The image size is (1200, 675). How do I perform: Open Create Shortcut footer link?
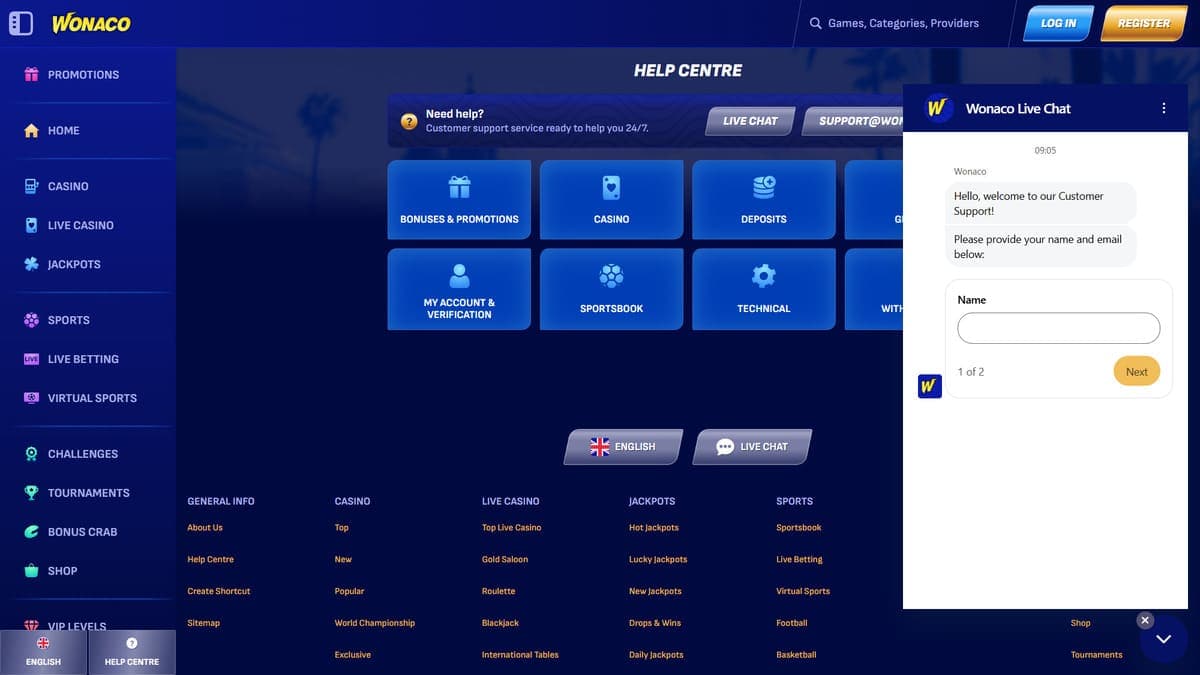[x=219, y=592]
